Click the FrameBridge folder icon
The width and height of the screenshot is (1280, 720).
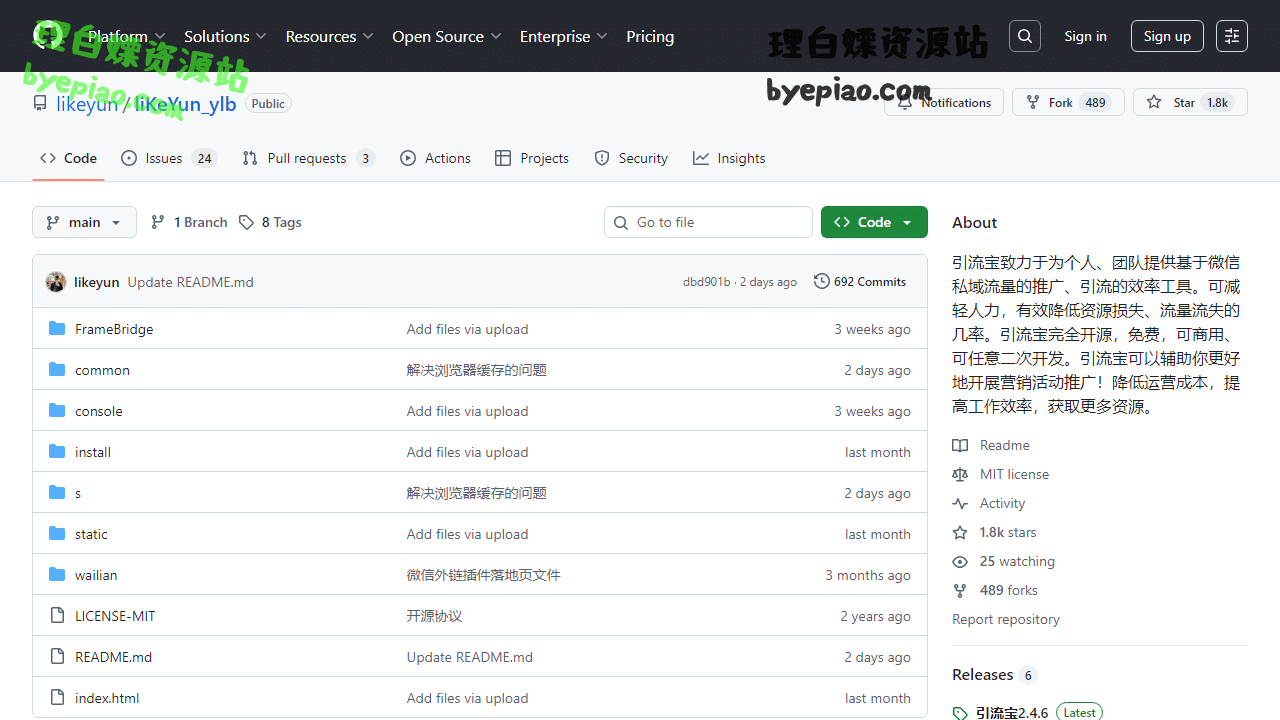57,329
